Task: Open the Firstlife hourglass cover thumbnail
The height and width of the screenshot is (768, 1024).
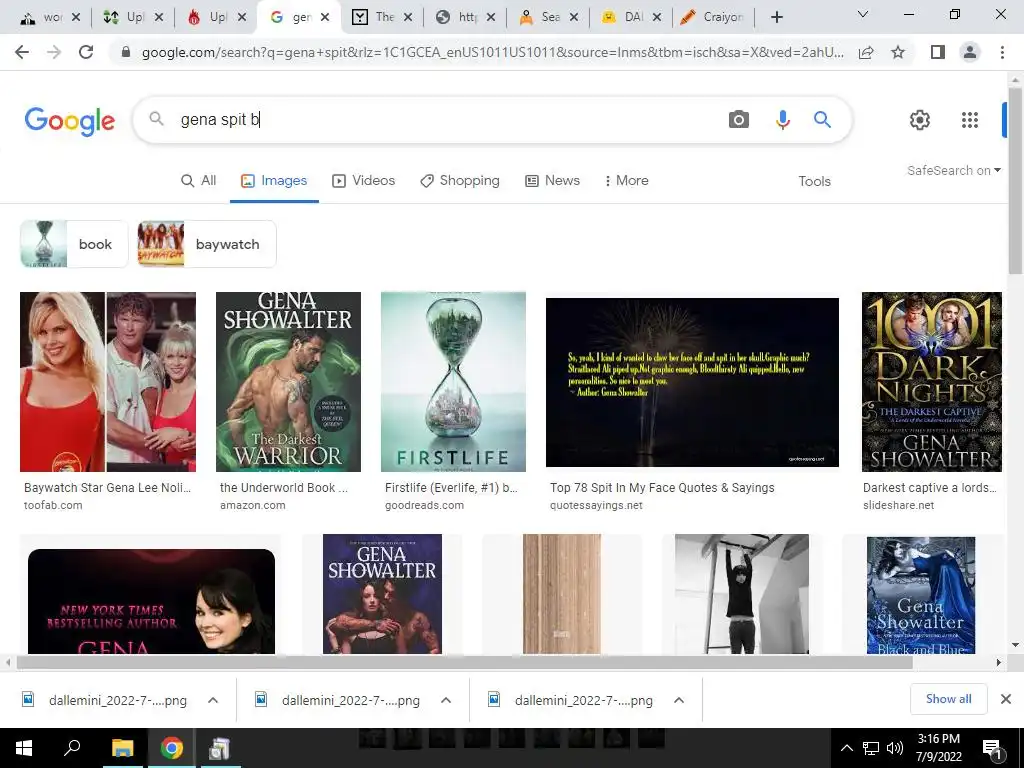Action: (x=453, y=381)
